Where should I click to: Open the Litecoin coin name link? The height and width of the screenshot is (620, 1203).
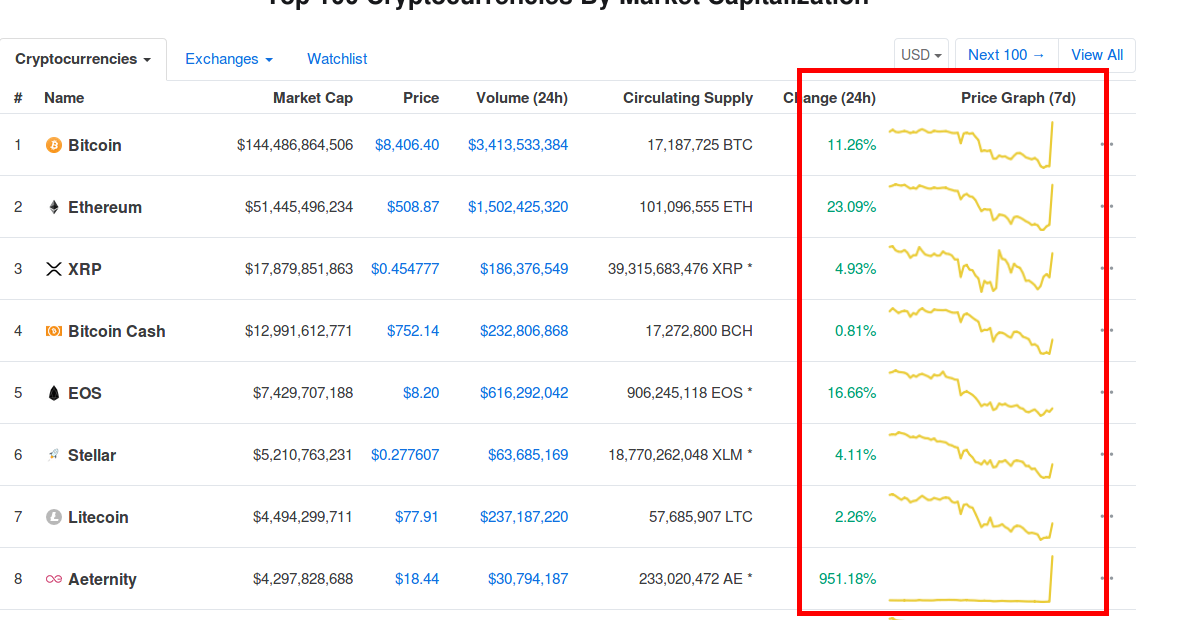(98, 517)
